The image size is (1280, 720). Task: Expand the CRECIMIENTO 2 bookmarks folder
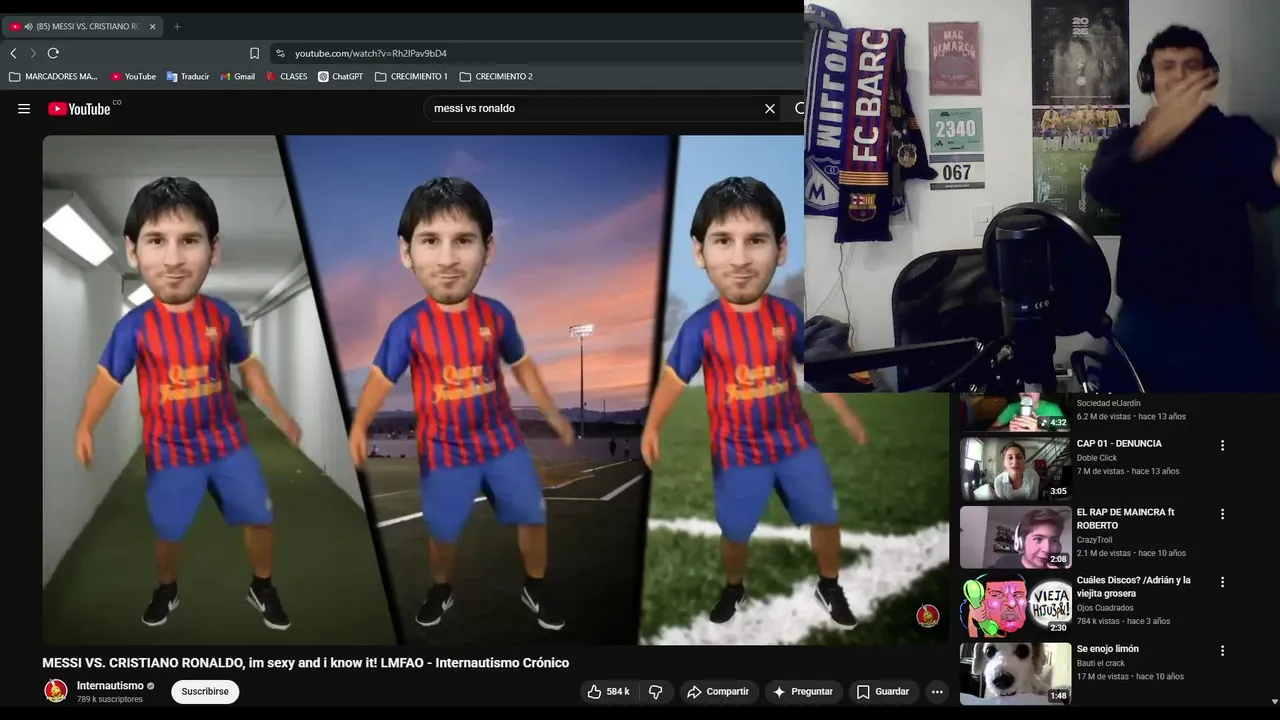pos(496,76)
